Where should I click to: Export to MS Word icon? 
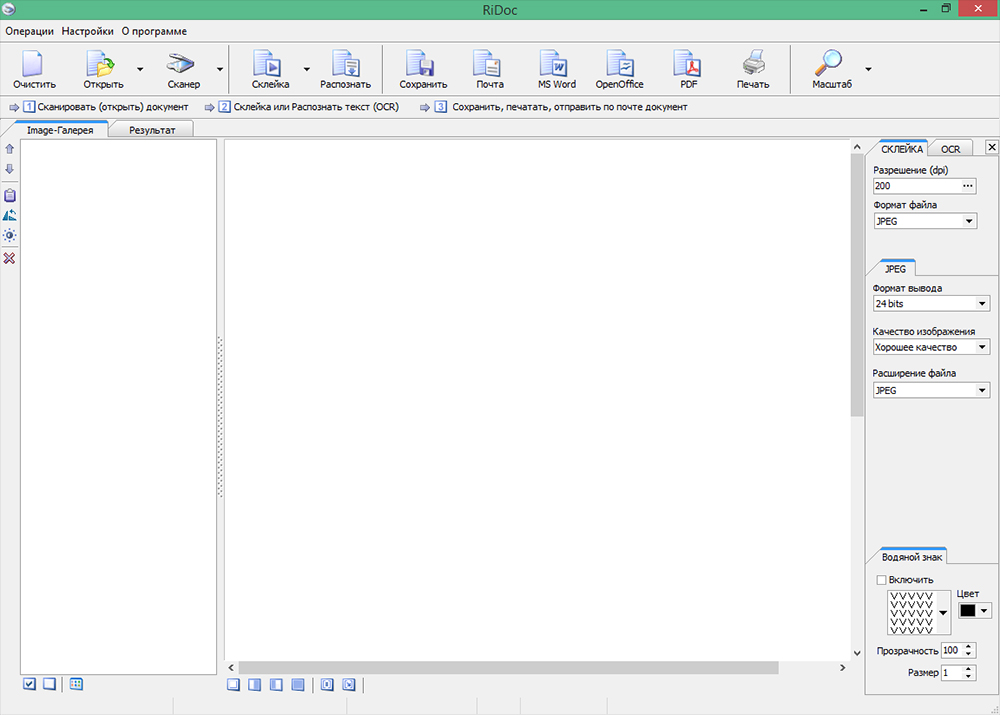coord(557,66)
